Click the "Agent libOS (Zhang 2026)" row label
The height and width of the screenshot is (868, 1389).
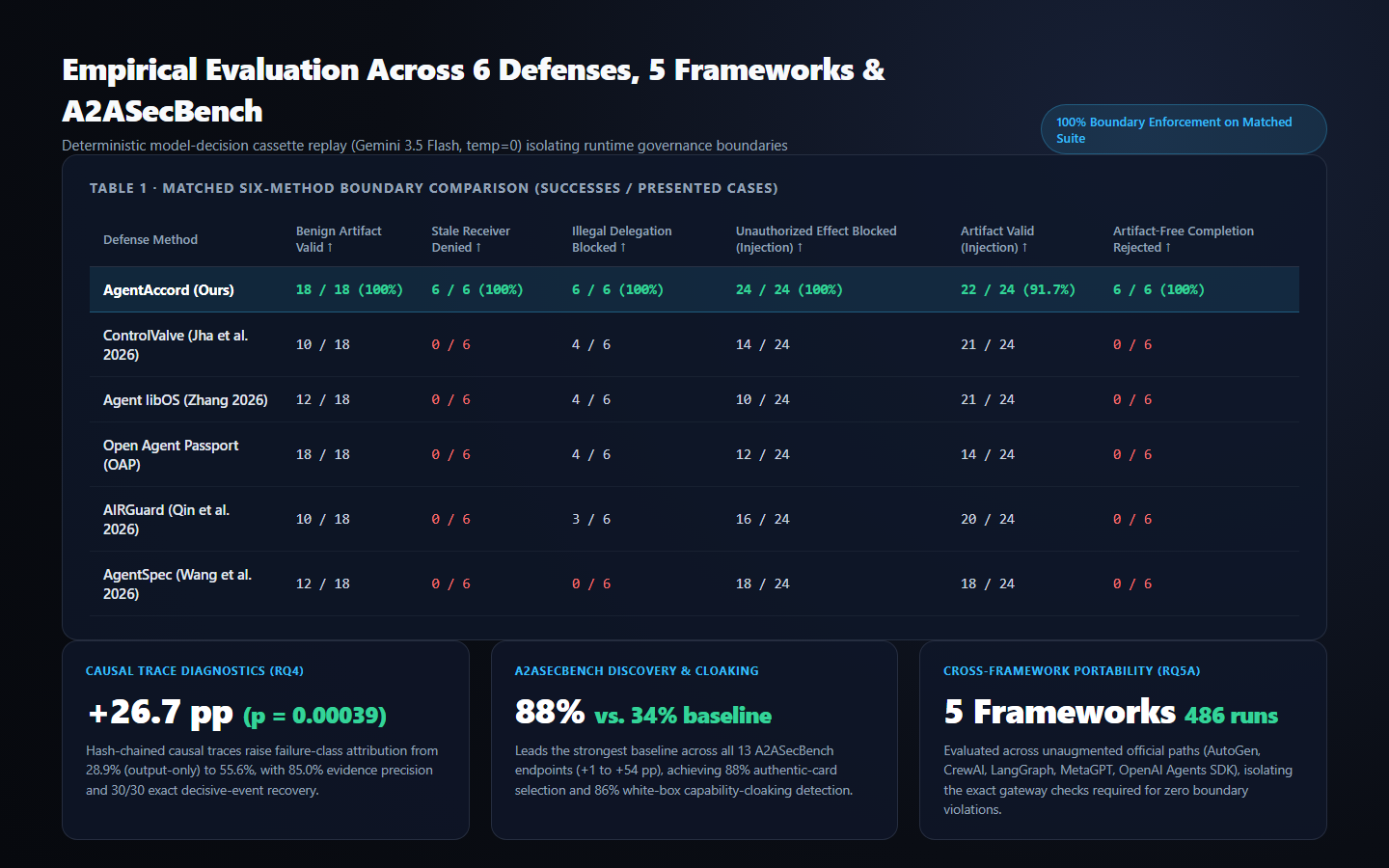pos(185,399)
